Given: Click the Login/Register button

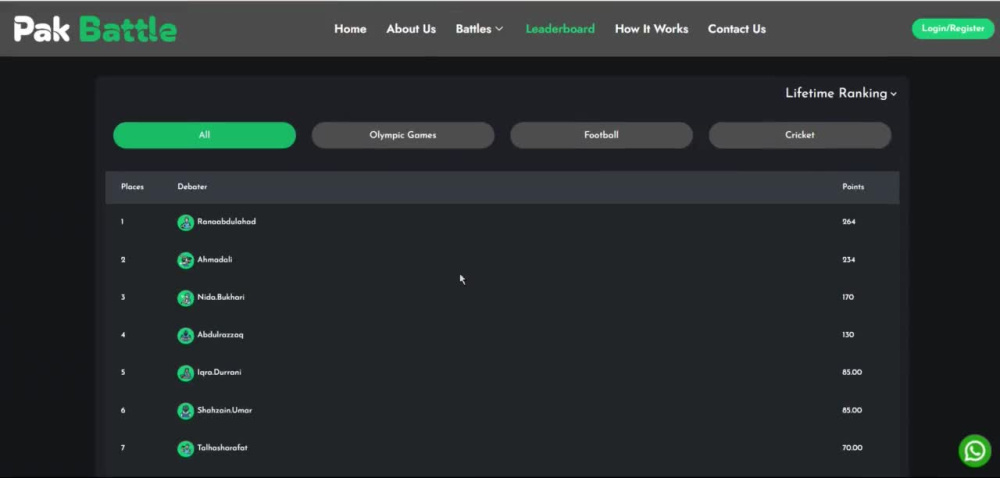Looking at the screenshot, I should (953, 29).
